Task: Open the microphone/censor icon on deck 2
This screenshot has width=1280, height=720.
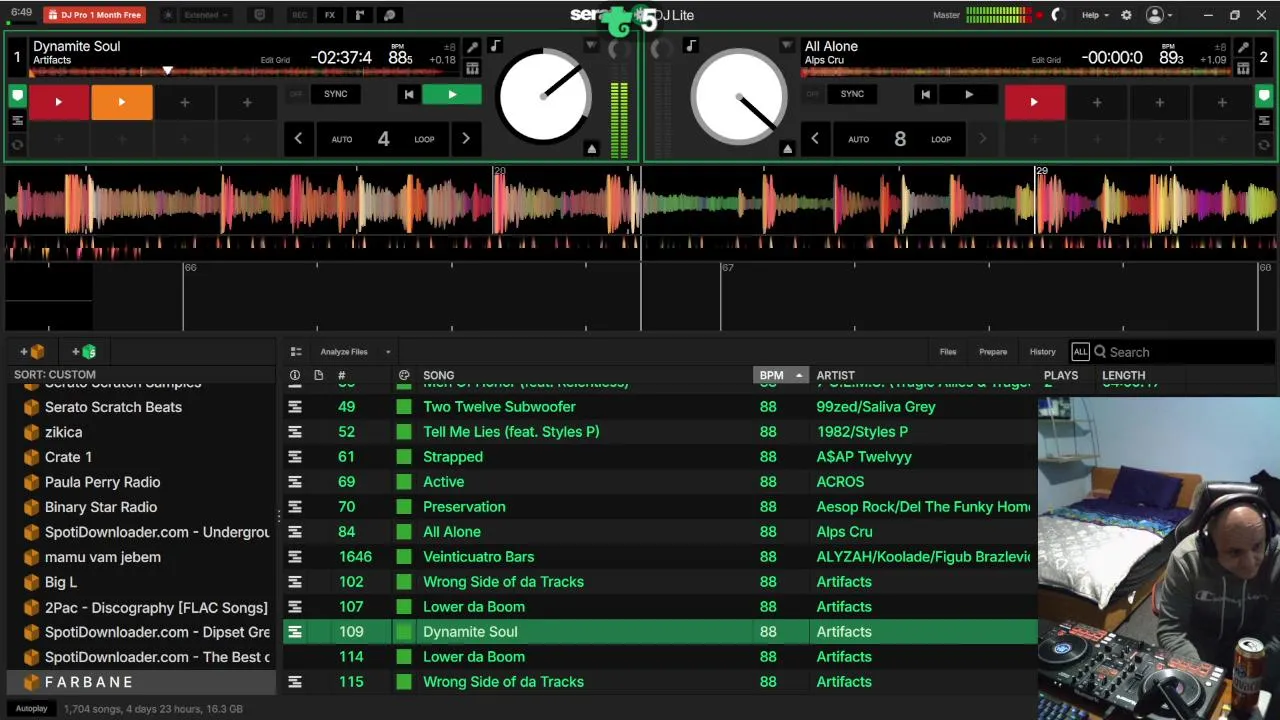Action: click(1243, 47)
